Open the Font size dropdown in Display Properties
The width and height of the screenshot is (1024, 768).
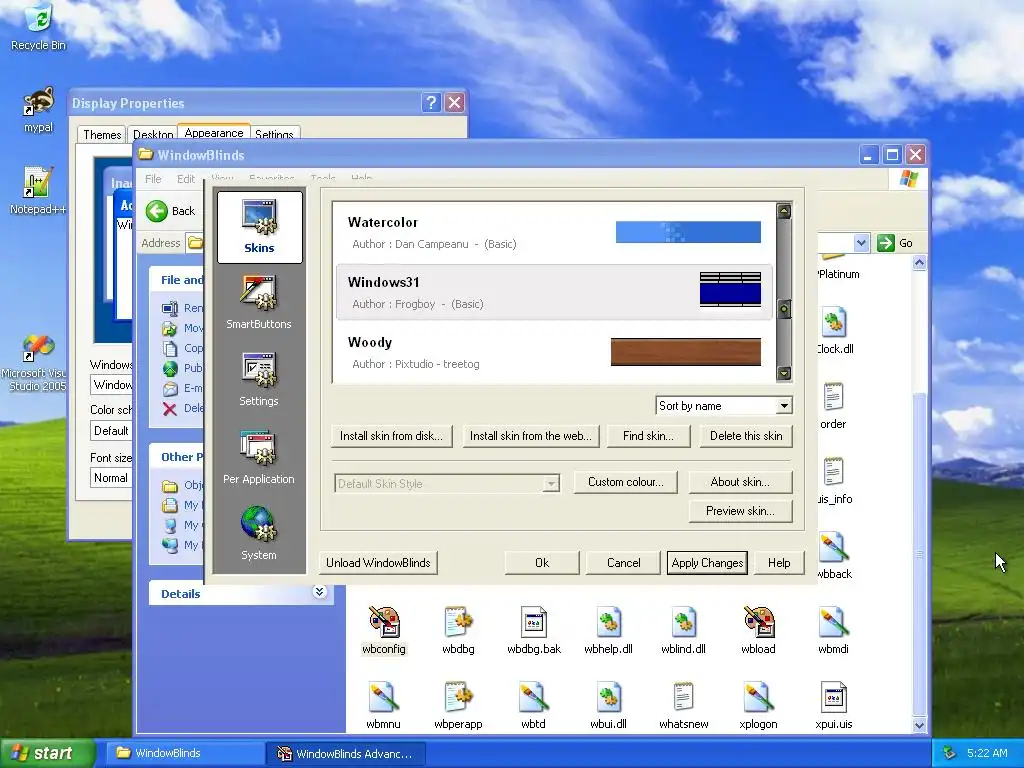click(112, 477)
